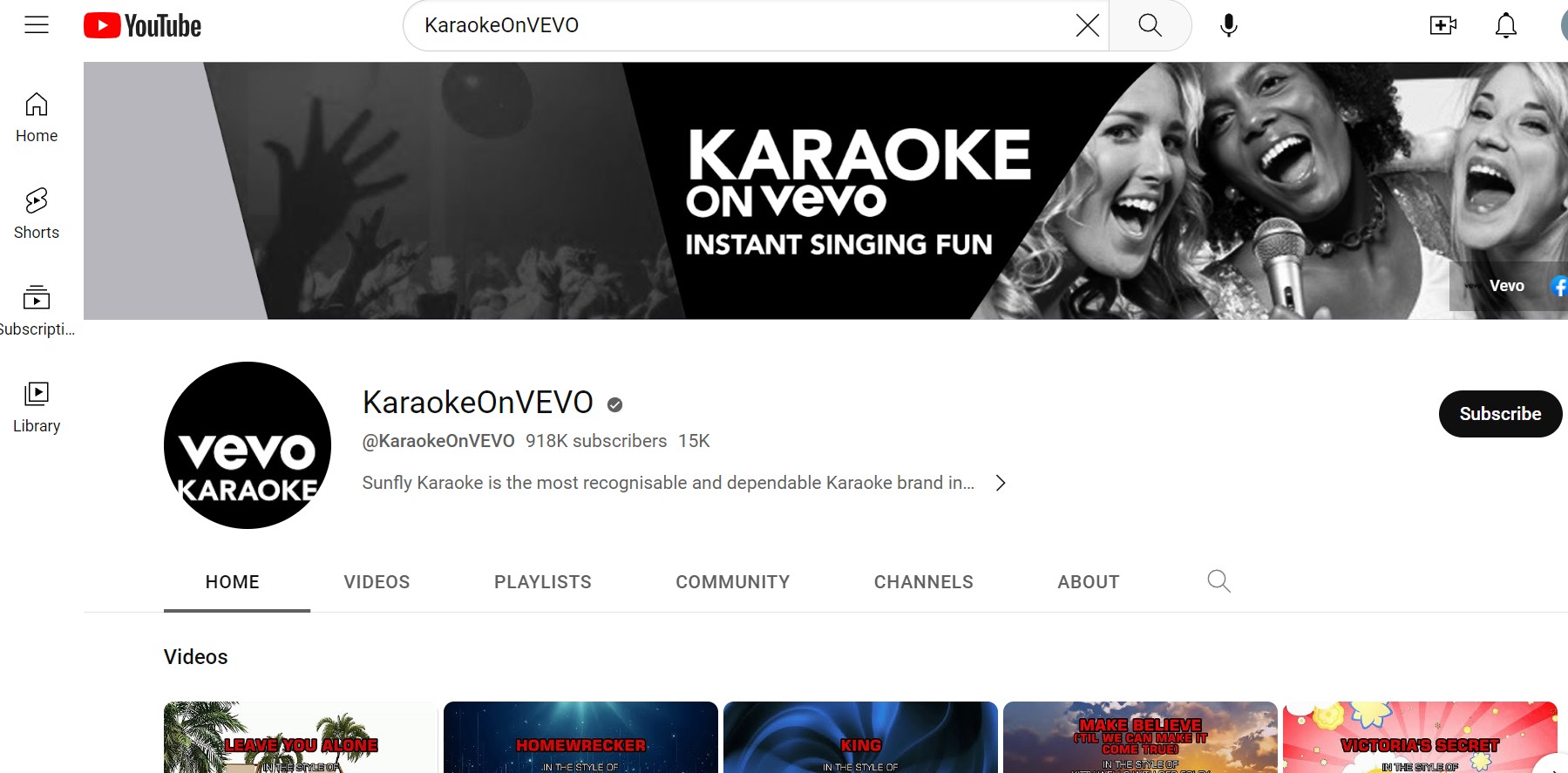
Task: Subscribe to KaraokeOnVEVO channel
Action: [1500, 414]
